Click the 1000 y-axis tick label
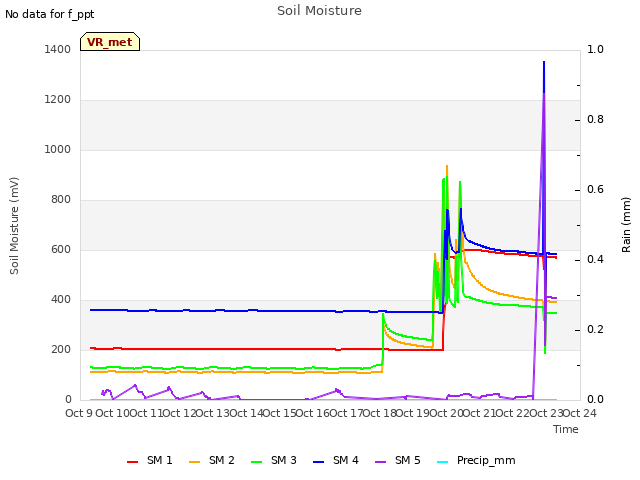This screenshot has width=640, height=480. [x=58, y=149]
